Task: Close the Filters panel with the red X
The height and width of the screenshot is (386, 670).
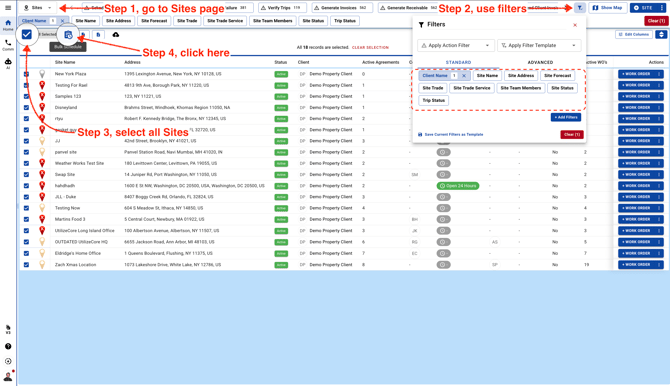Action: (x=575, y=25)
